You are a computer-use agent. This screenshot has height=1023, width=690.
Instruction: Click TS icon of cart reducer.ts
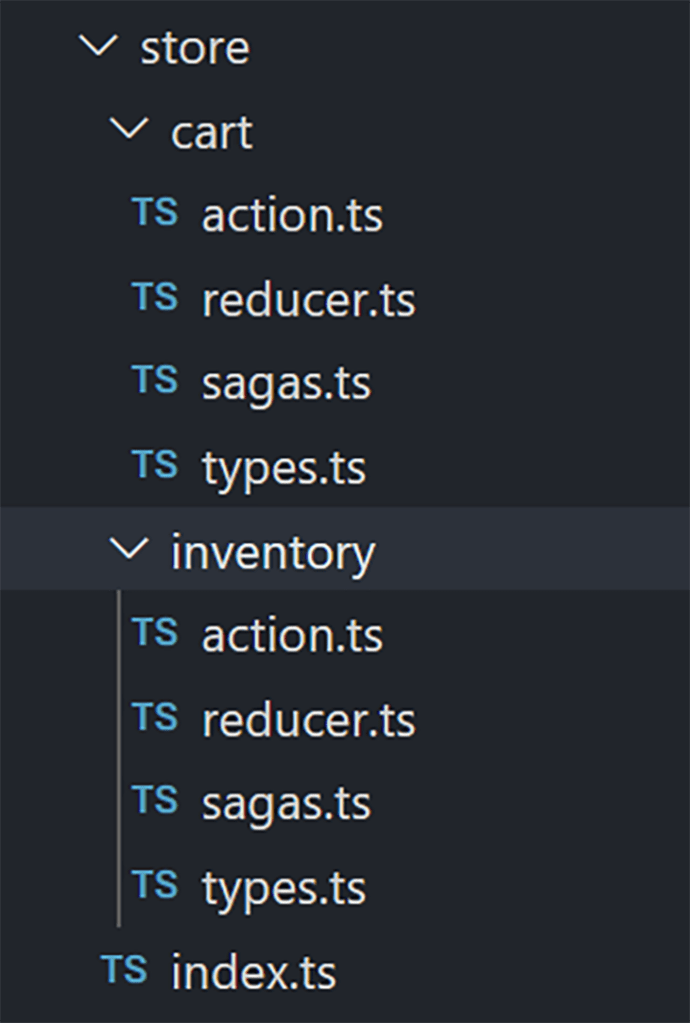[x=155, y=296]
